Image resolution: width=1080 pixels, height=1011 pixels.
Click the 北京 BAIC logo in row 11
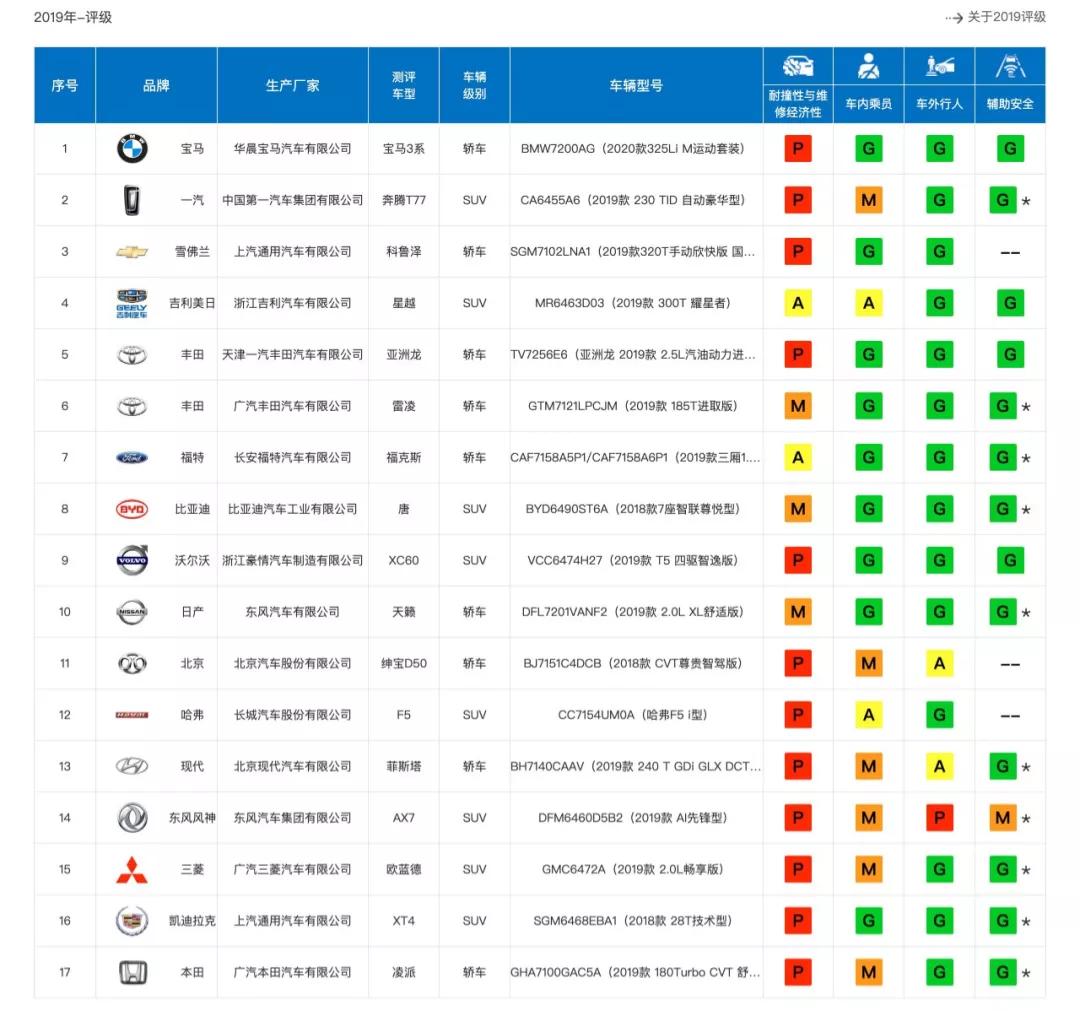coord(132,664)
